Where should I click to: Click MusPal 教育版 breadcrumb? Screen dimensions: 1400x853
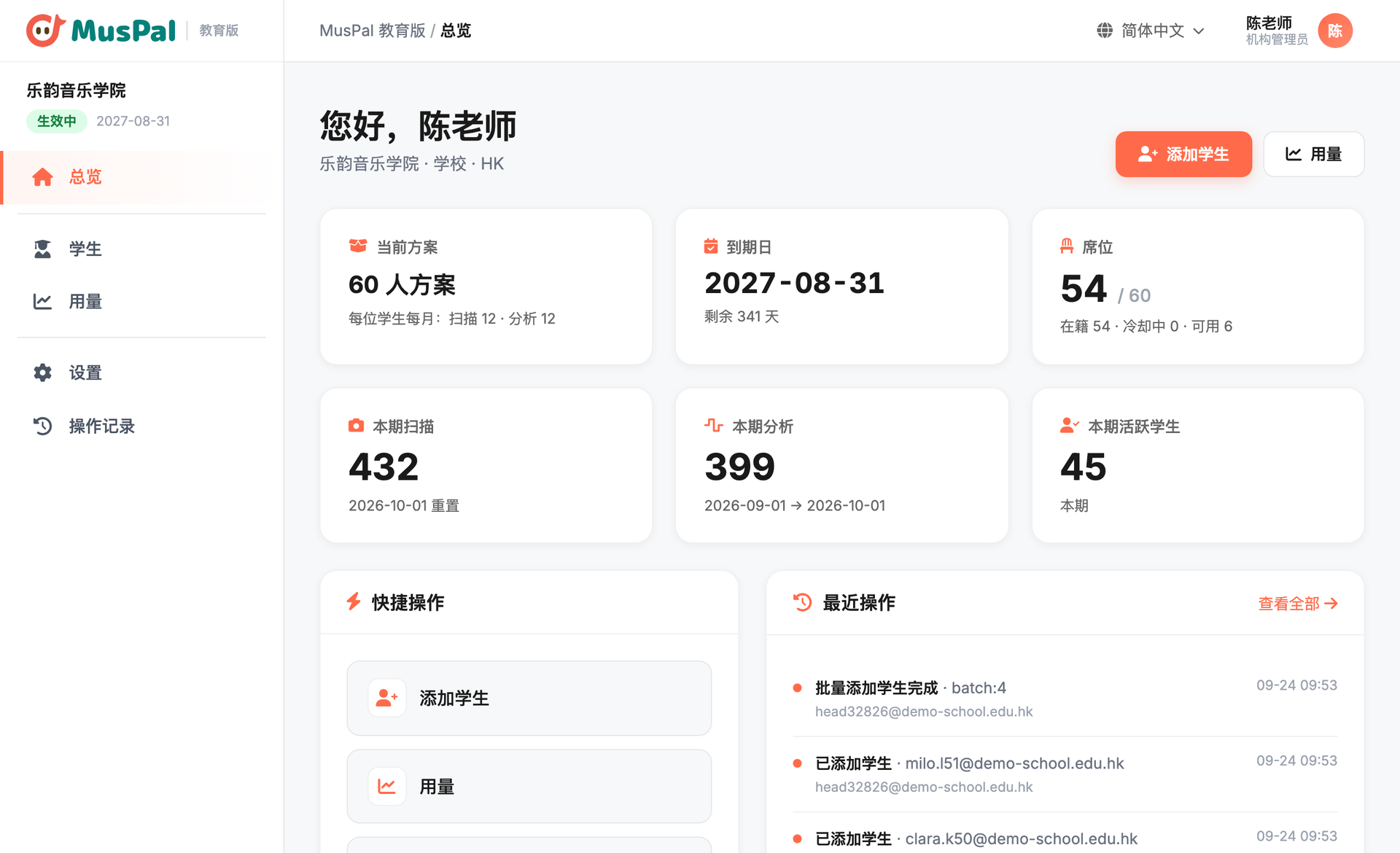coord(372,31)
